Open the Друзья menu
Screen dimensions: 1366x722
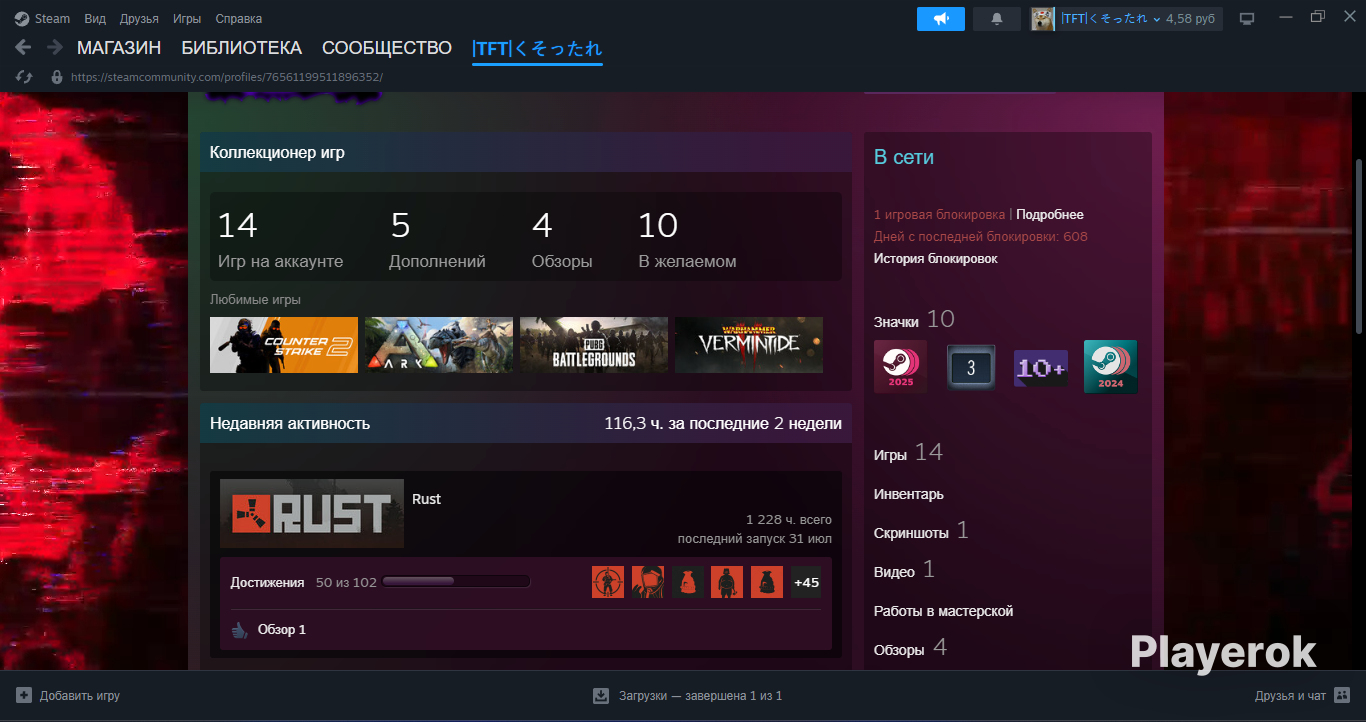(x=139, y=19)
